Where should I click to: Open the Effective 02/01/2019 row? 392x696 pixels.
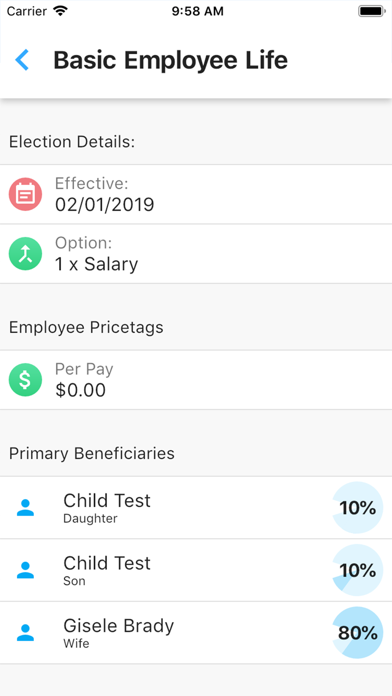pyautogui.click(x=196, y=194)
